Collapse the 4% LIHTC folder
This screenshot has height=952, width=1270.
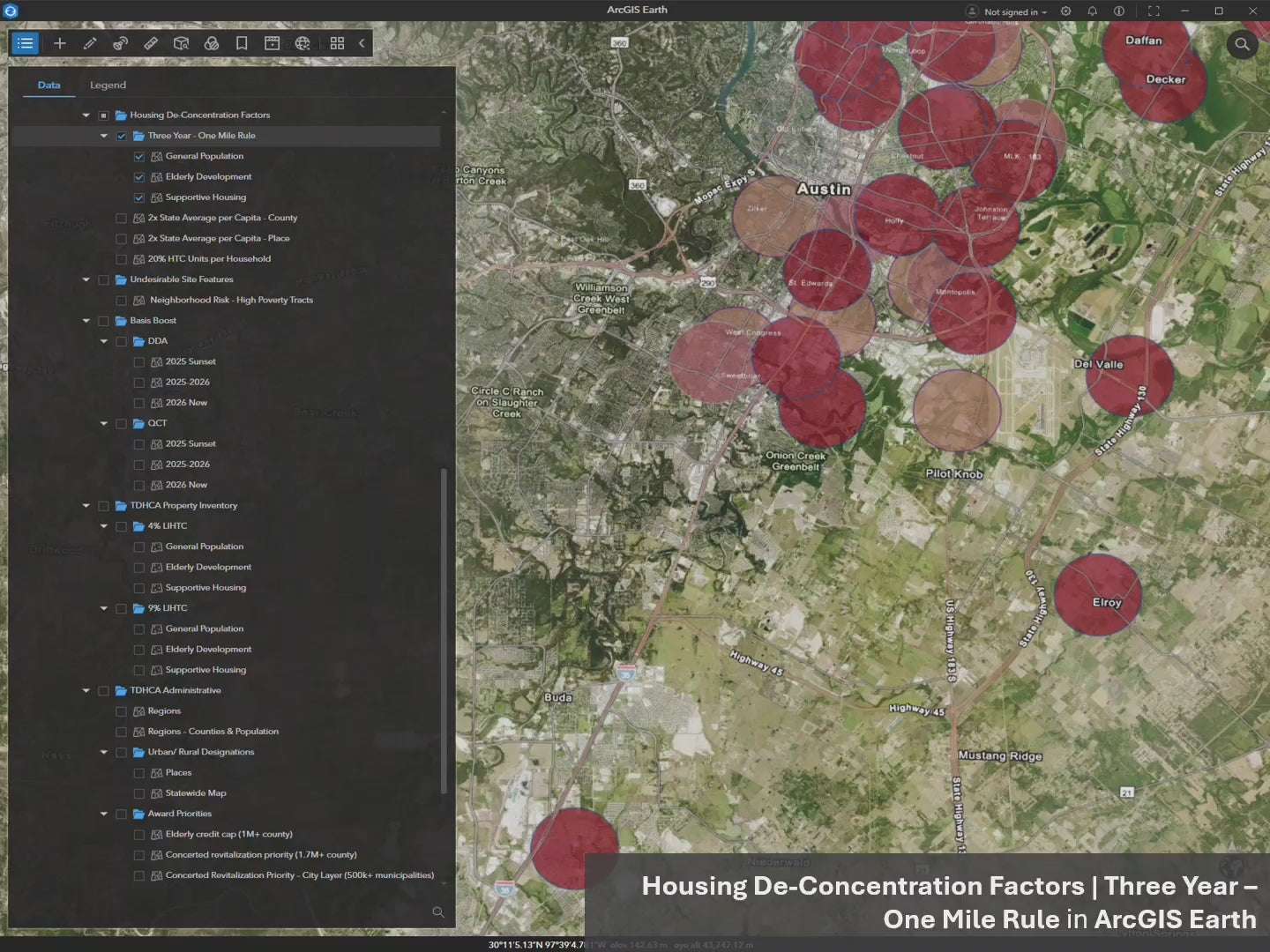point(103,526)
